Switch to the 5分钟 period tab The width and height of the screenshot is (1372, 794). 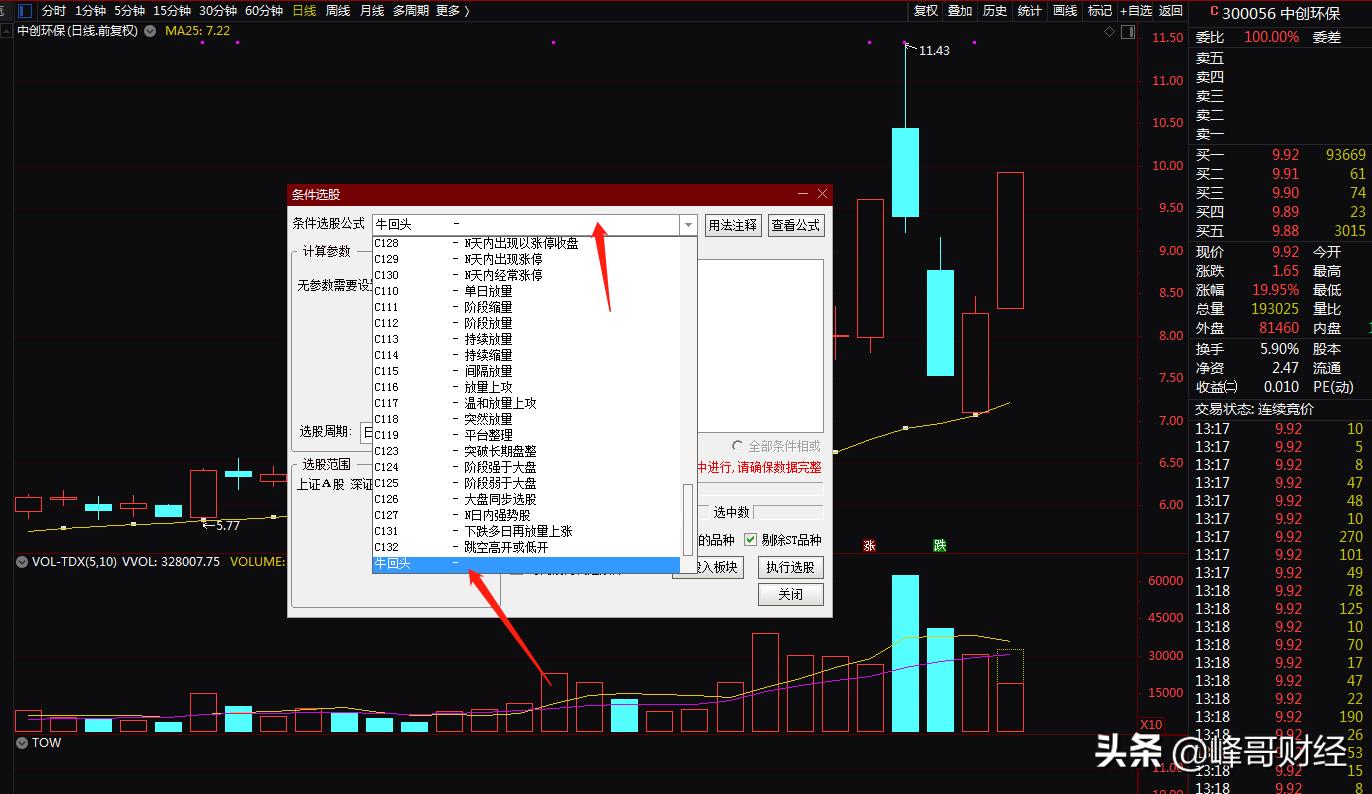(x=129, y=11)
